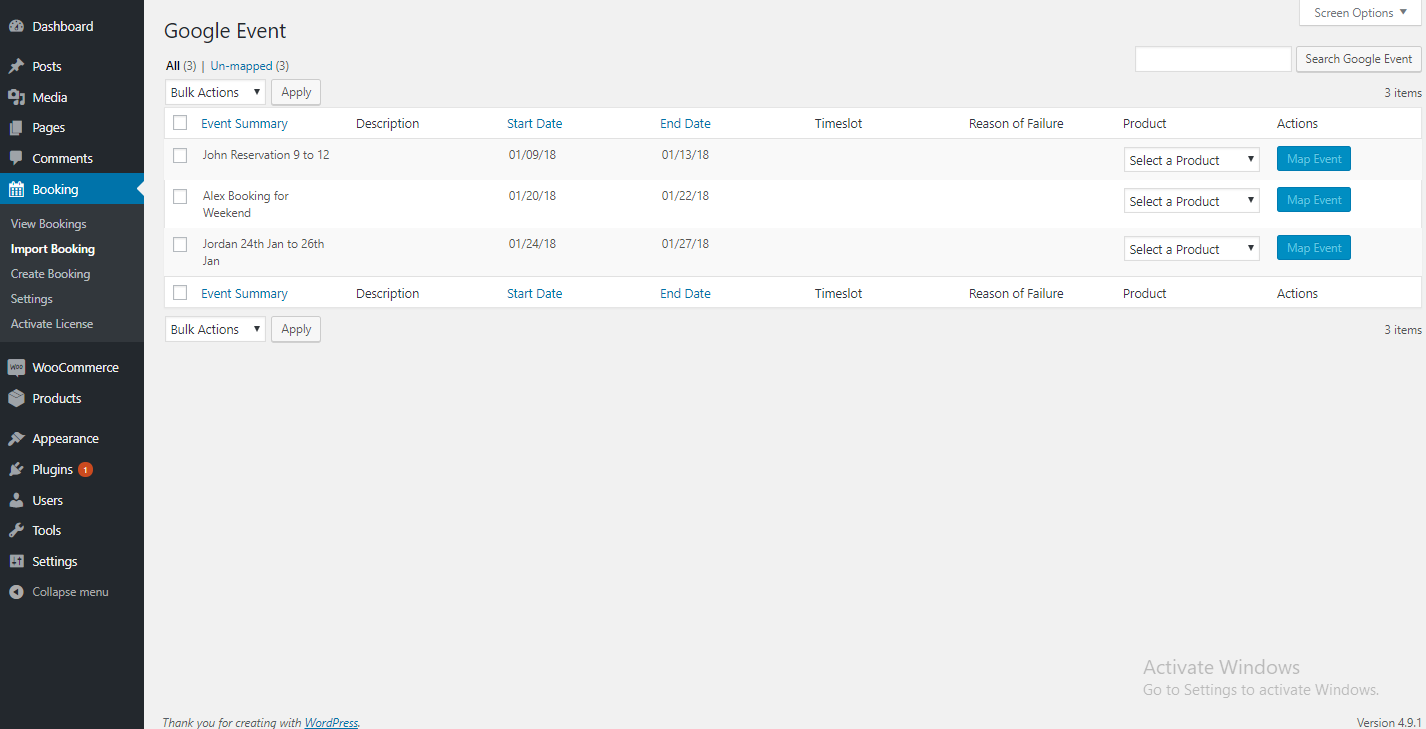
Task: Open the Appearance brush icon
Action: 18,438
